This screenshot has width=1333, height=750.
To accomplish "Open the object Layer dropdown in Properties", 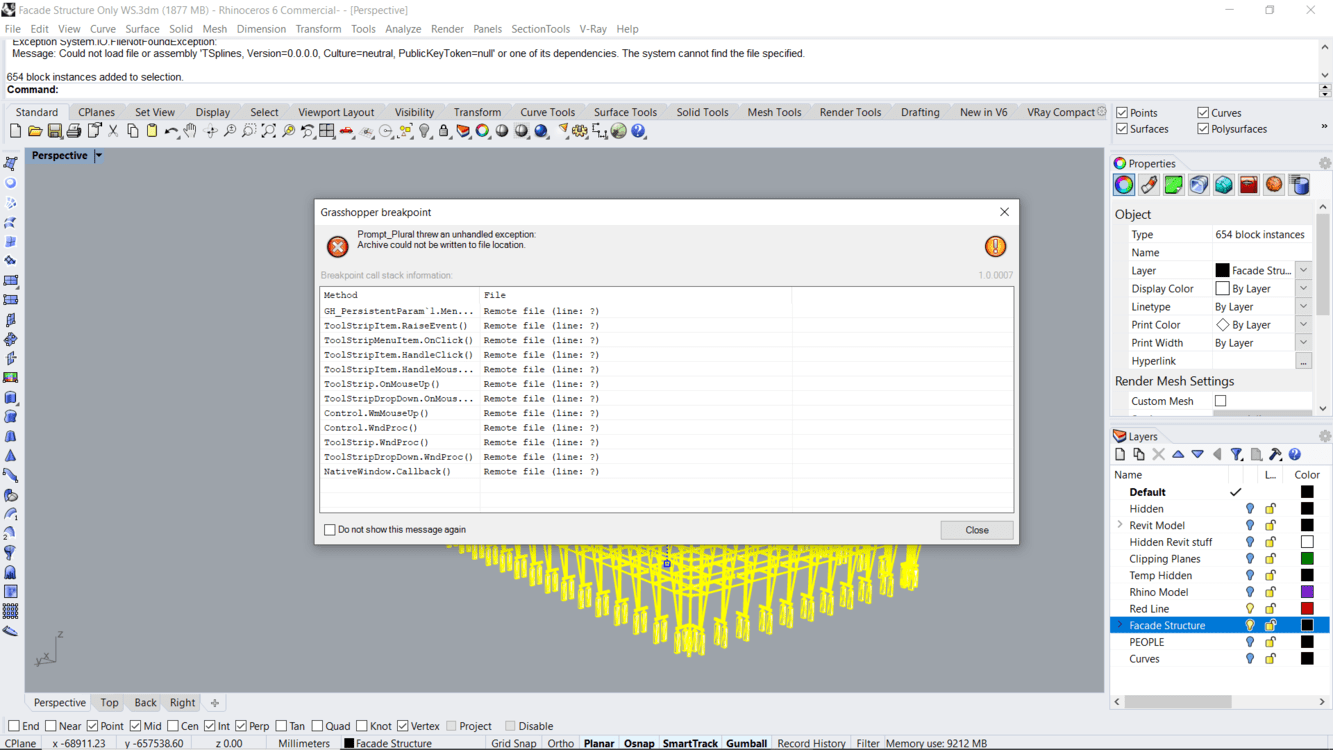I will [x=1304, y=270].
